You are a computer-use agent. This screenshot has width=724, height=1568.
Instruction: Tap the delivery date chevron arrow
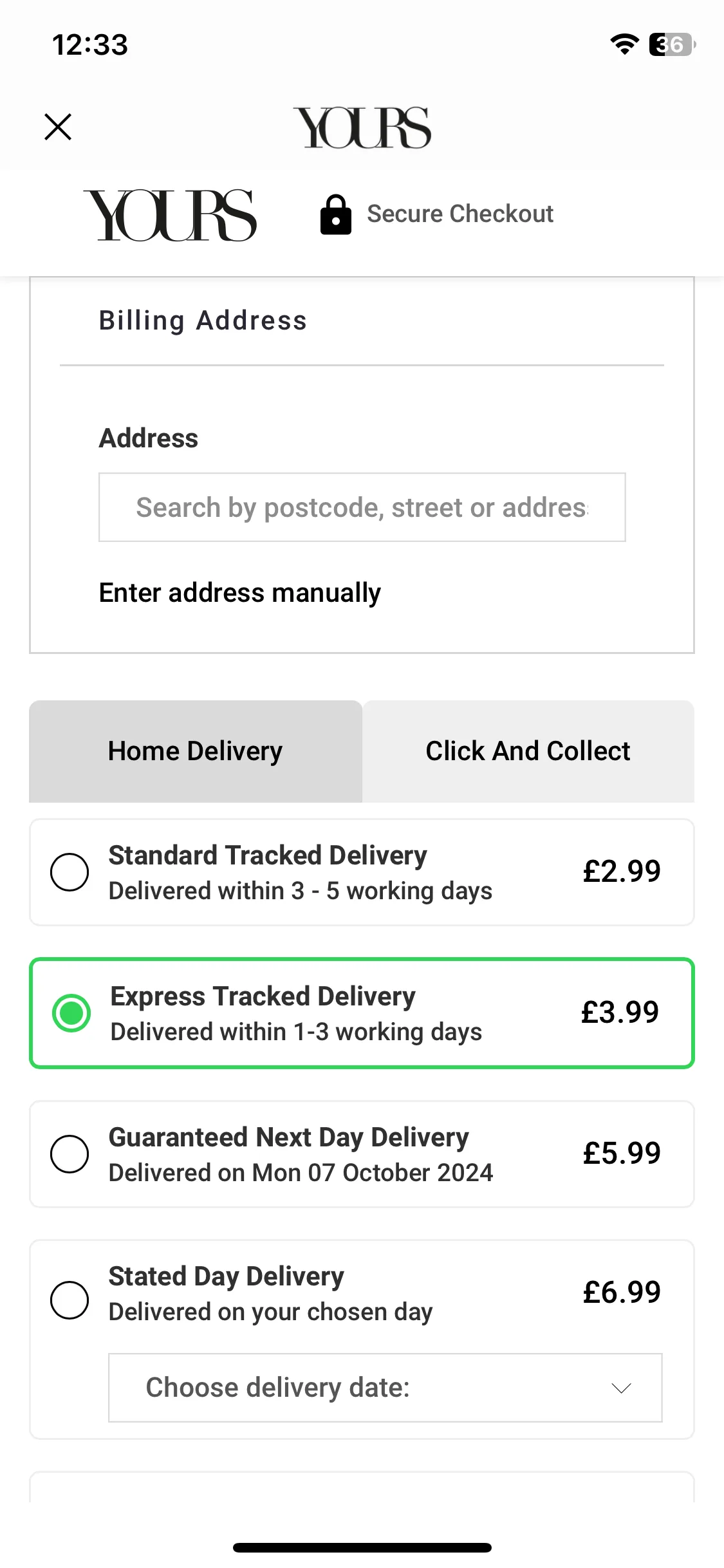[x=621, y=1388]
